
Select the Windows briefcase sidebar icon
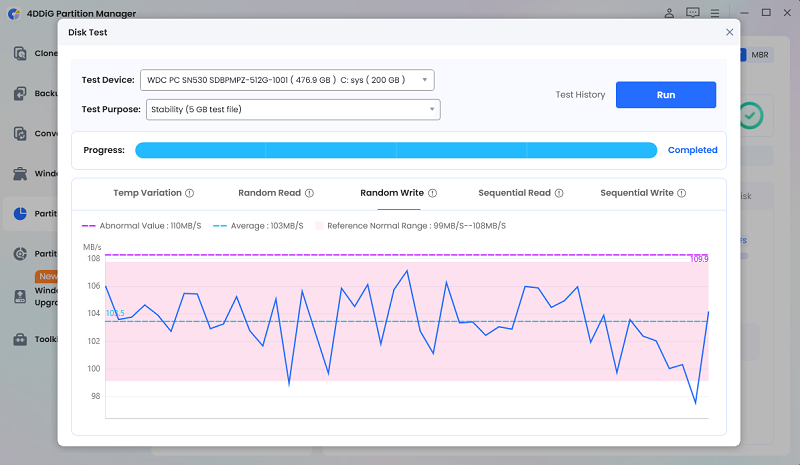pyautogui.click(x=20, y=174)
